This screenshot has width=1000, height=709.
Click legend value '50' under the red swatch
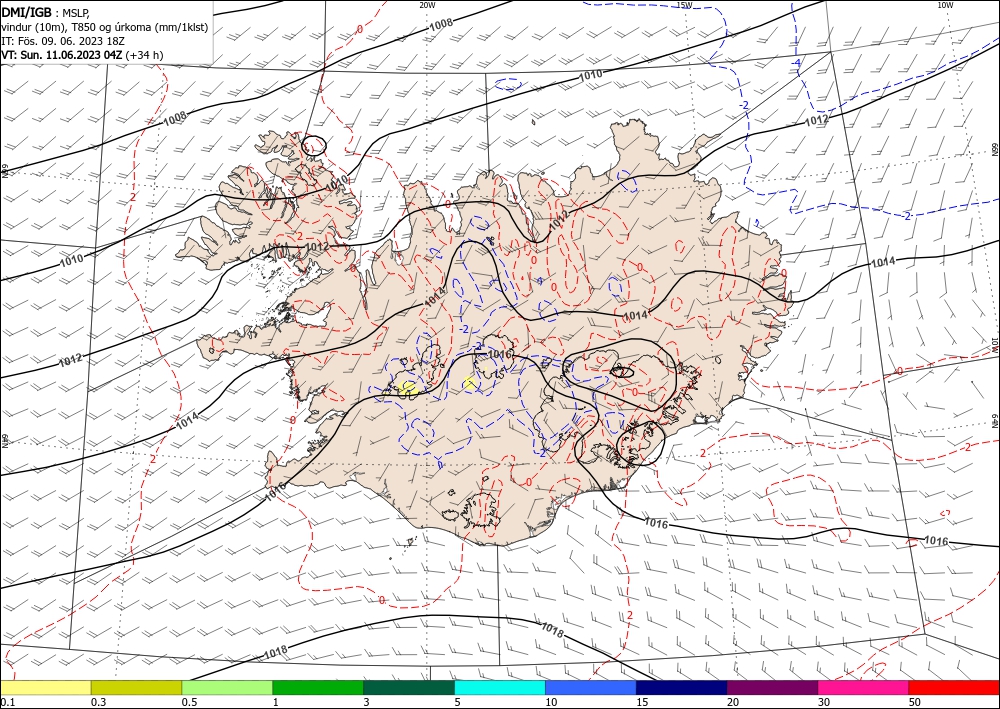915,702
